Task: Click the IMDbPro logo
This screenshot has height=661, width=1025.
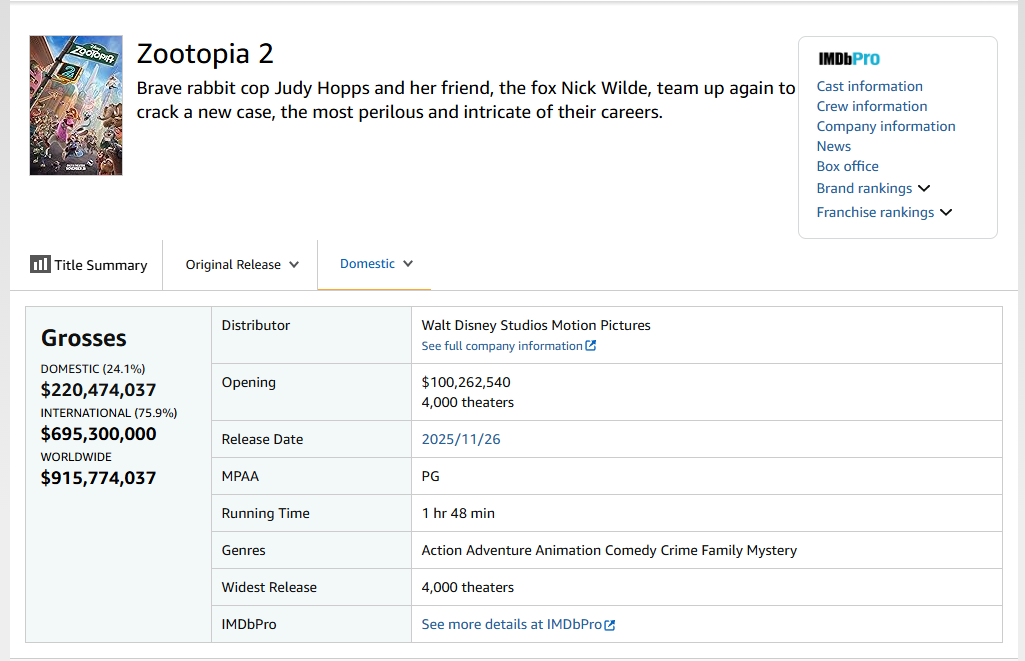Action: pyautogui.click(x=849, y=59)
